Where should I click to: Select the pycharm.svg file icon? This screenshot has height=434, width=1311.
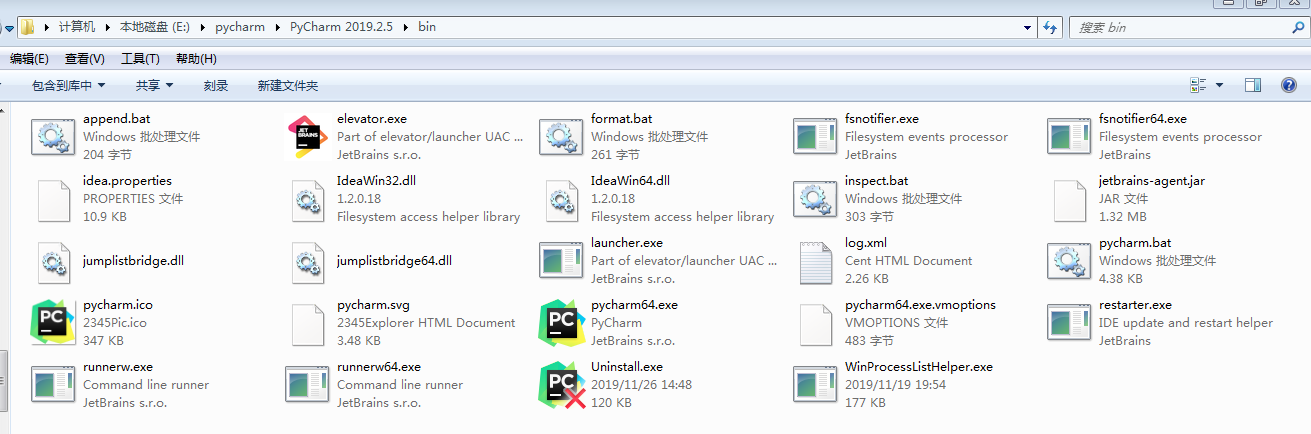(x=306, y=323)
